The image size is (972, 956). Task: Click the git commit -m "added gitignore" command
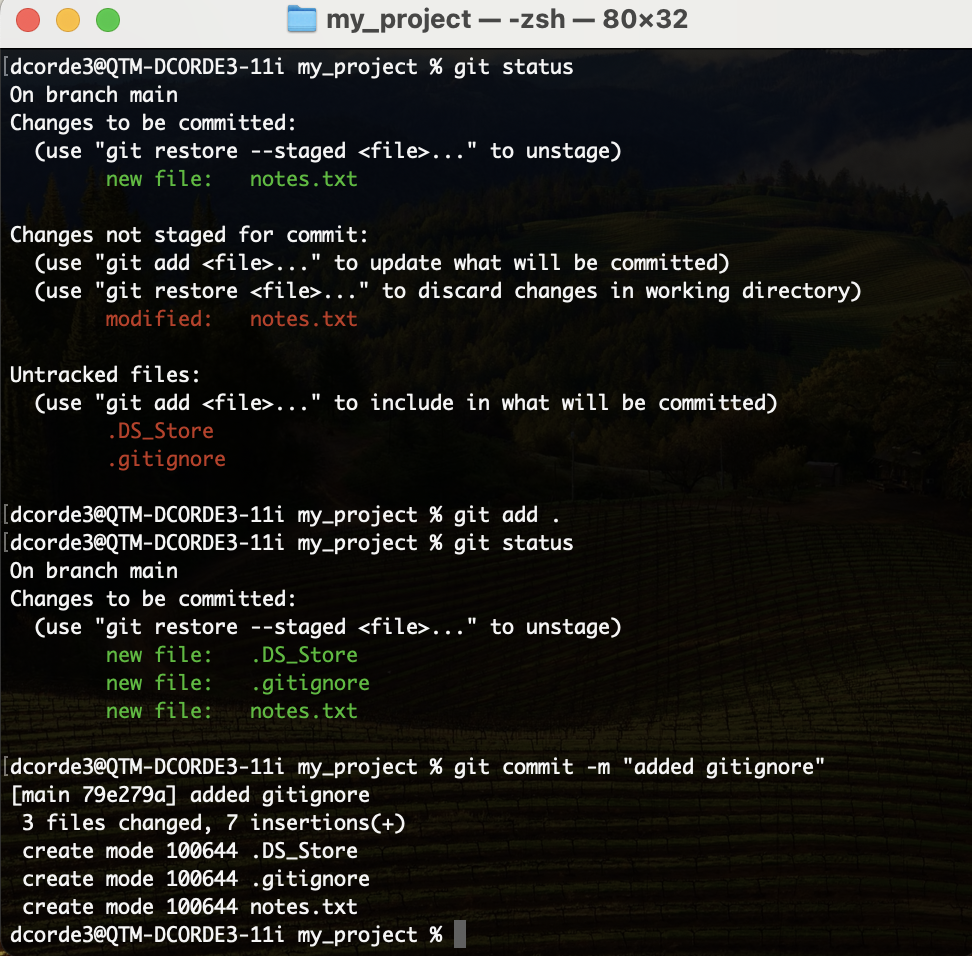(x=640, y=767)
